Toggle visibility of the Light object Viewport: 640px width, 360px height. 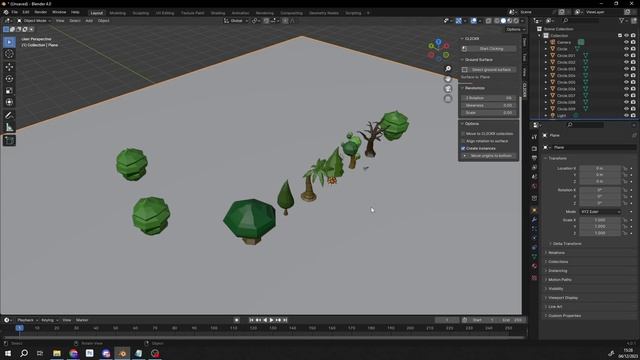tap(626, 116)
